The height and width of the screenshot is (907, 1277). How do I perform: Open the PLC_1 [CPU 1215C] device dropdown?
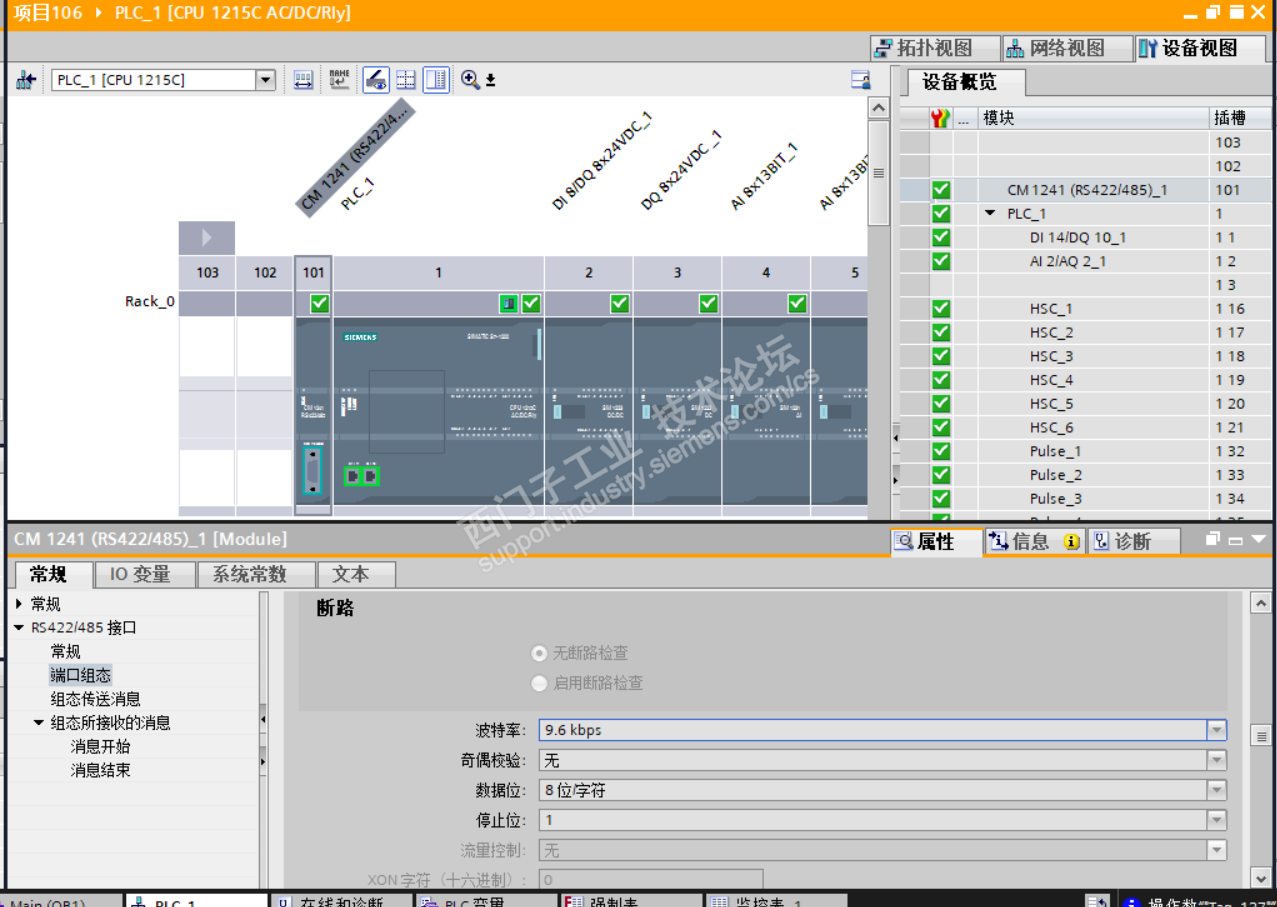tap(265, 80)
